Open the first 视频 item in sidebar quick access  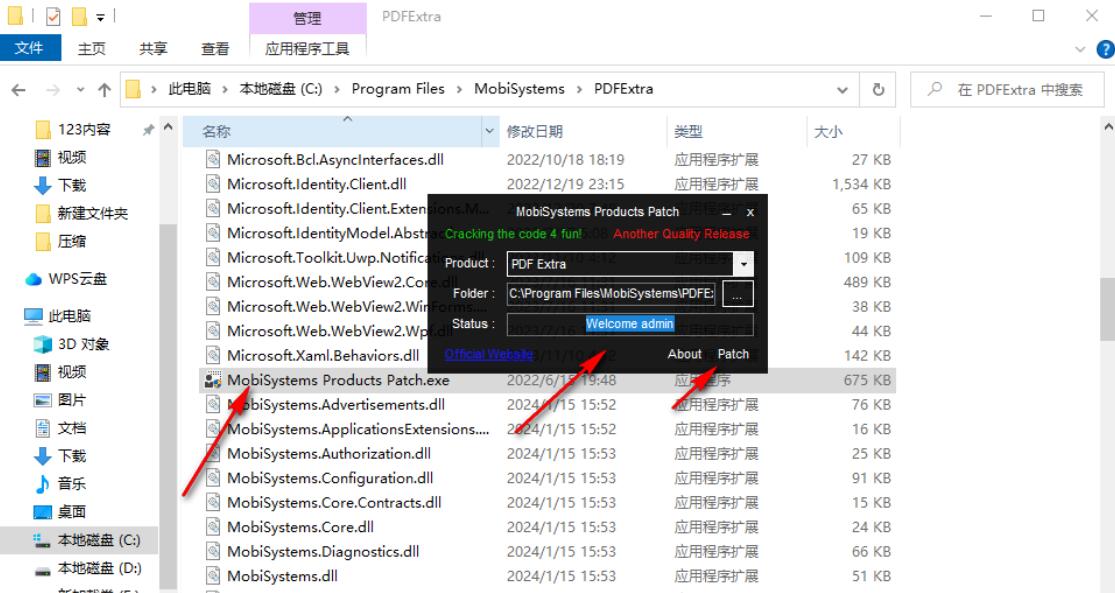71,157
